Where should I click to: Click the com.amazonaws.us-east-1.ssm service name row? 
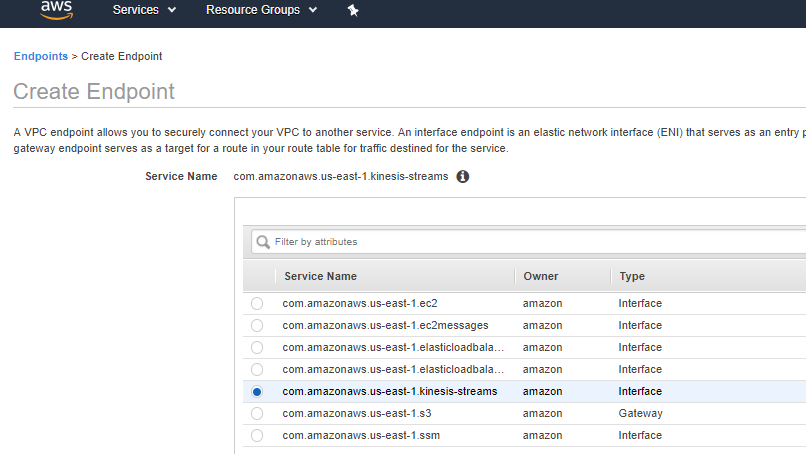362,435
